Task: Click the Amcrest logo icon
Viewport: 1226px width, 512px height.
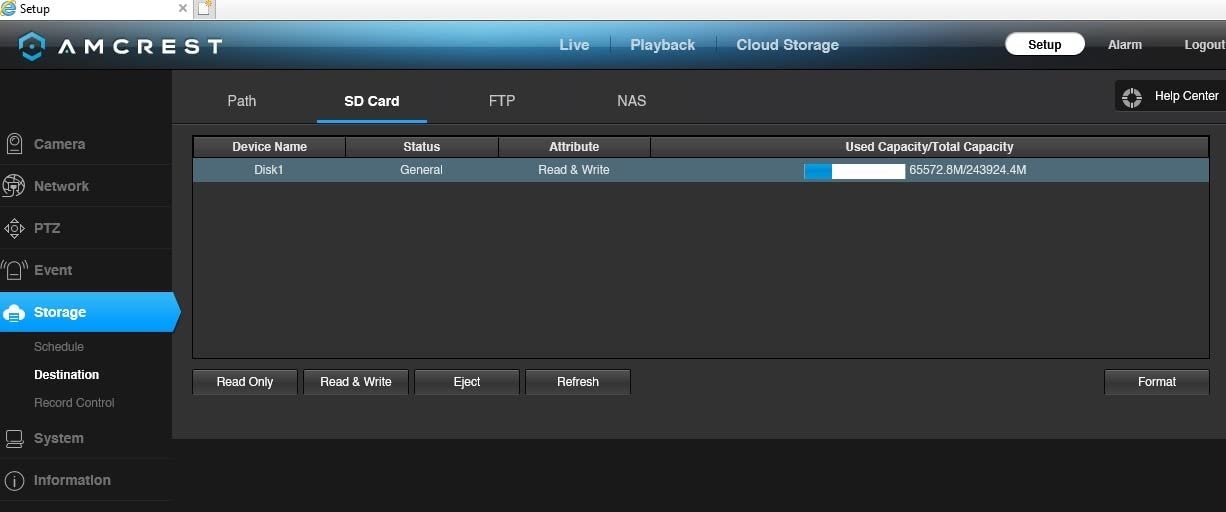Action: (32, 46)
